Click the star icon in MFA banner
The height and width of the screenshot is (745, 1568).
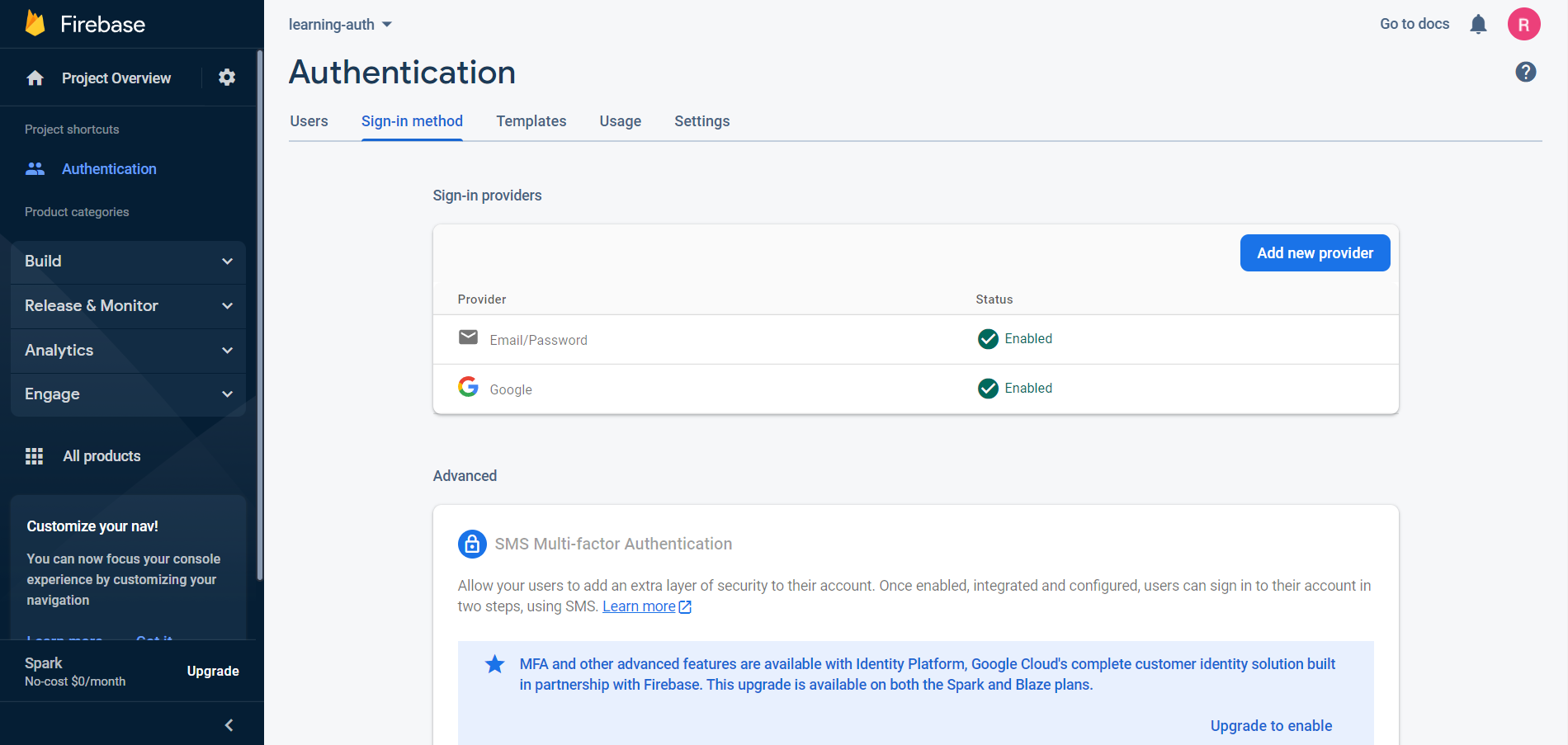(494, 664)
